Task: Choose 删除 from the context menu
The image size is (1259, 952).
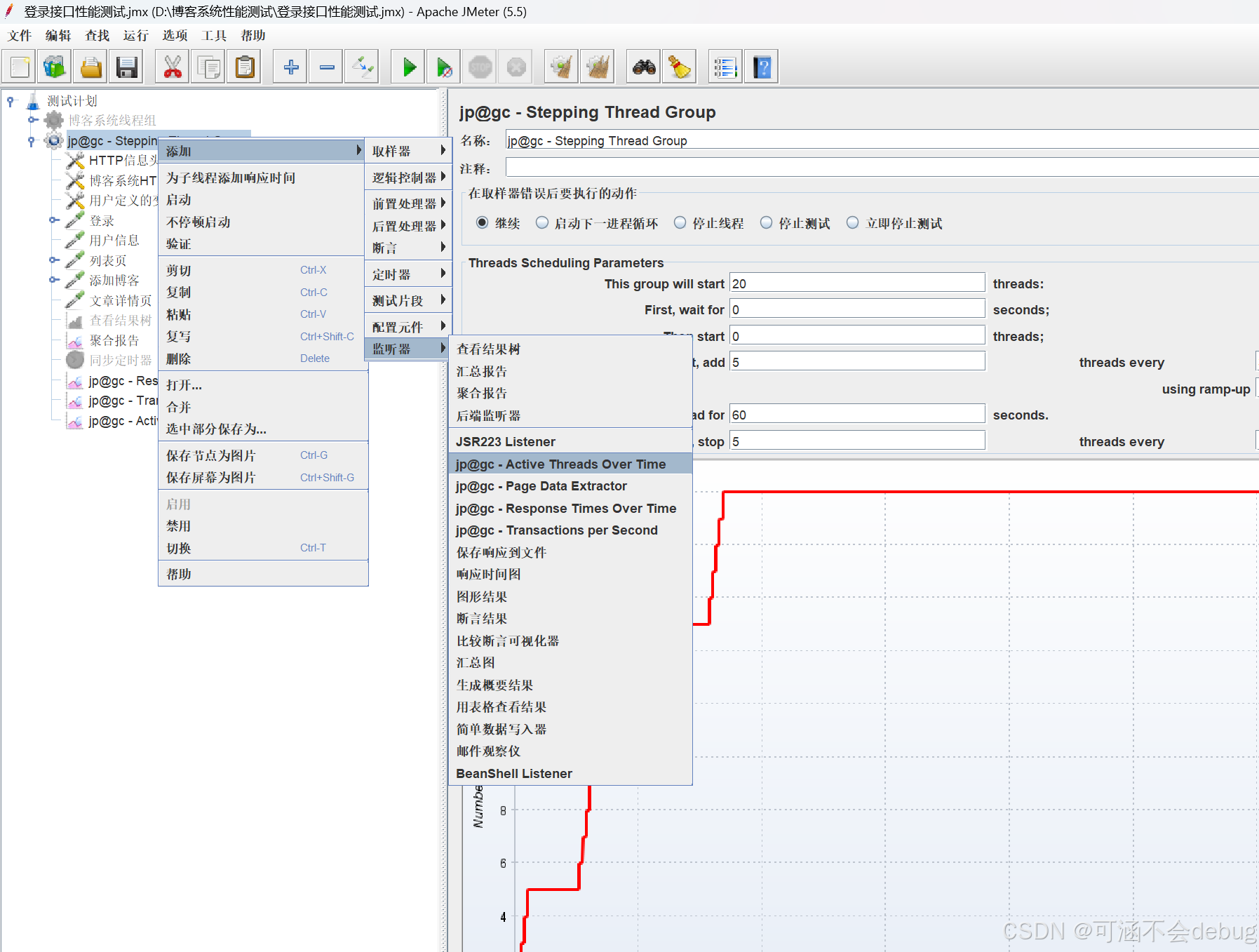Action: click(x=263, y=358)
